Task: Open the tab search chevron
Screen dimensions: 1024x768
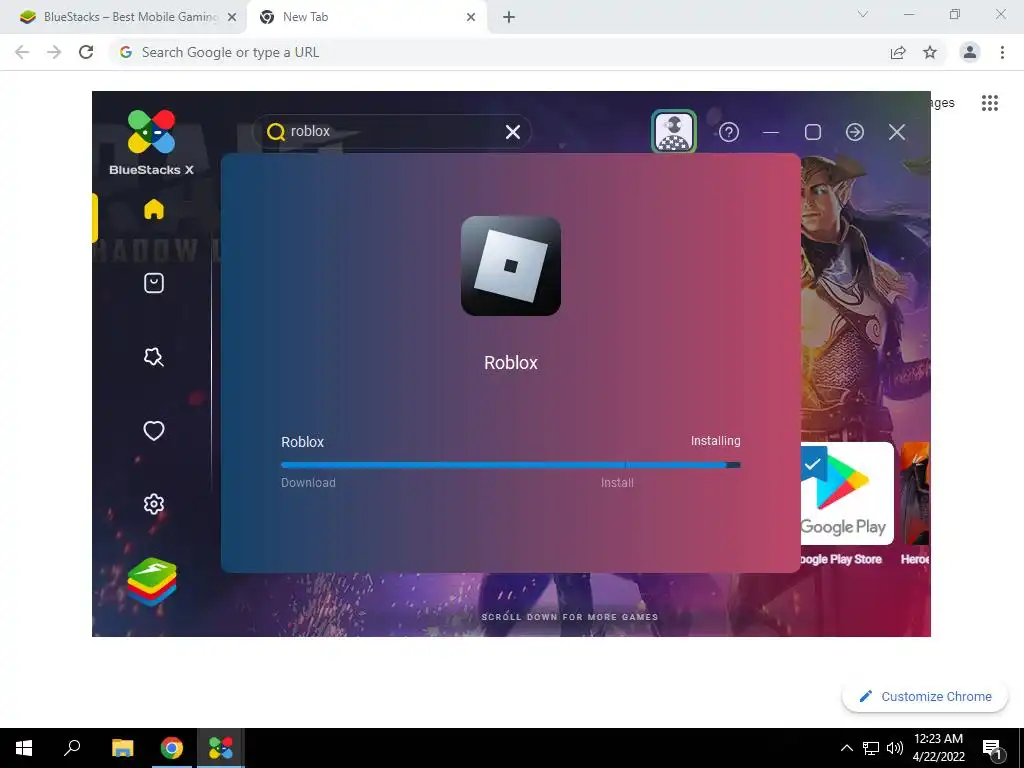Action: click(x=863, y=14)
